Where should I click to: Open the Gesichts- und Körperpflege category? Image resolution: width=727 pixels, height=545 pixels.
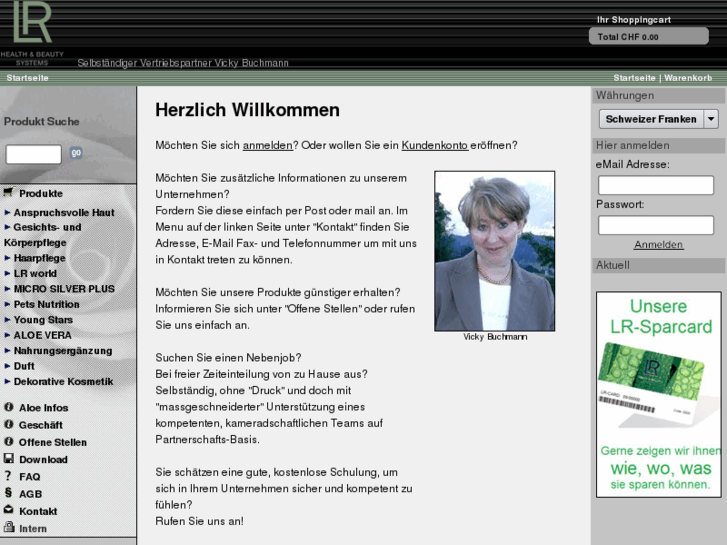(43, 235)
